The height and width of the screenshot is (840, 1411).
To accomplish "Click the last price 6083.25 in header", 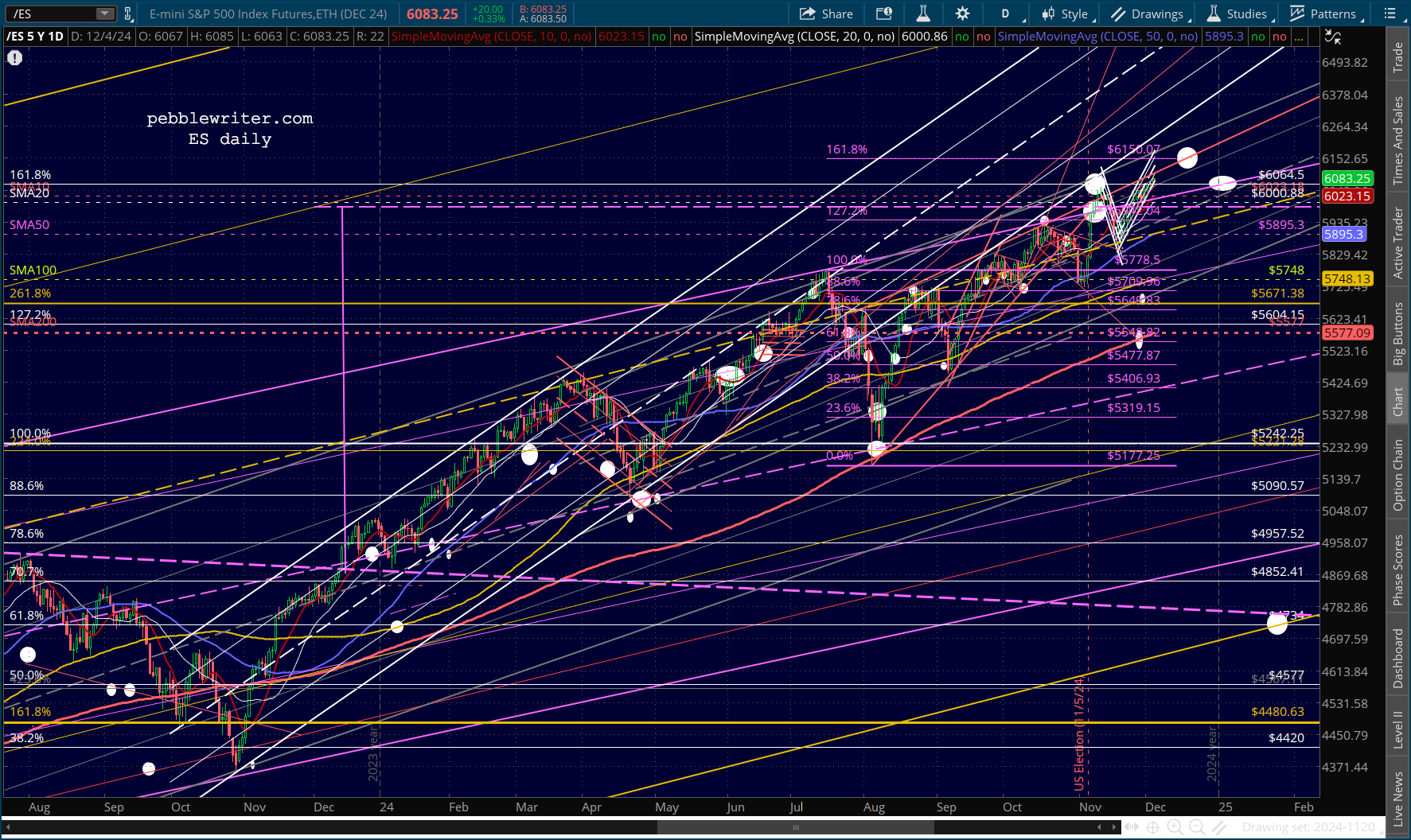I will coord(432,14).
